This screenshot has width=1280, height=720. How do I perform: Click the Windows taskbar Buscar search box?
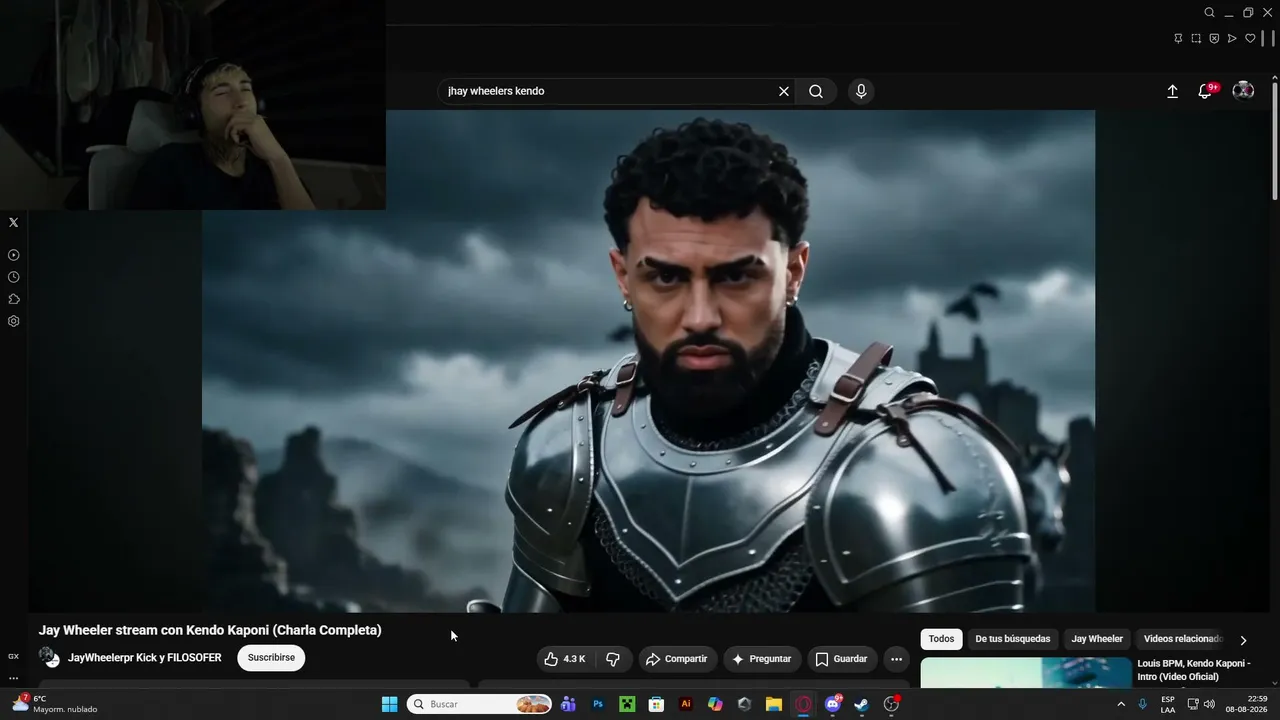[480, 704]
